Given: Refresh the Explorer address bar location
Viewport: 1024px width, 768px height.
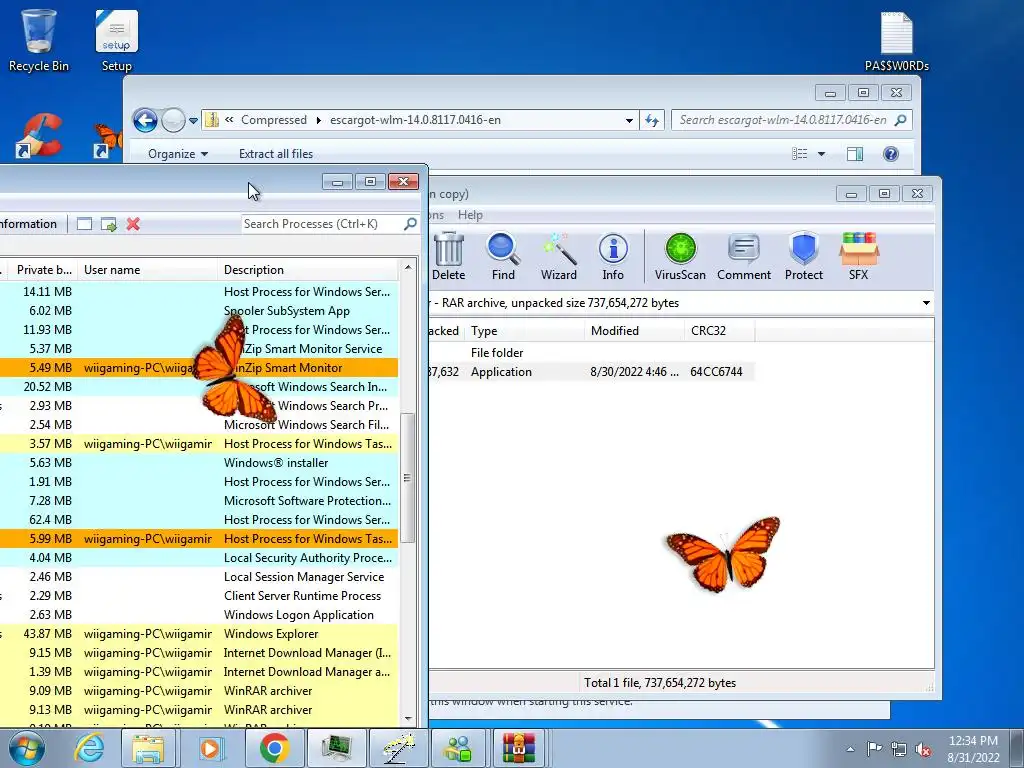Looking at the screenshot, I should point(652,120).
